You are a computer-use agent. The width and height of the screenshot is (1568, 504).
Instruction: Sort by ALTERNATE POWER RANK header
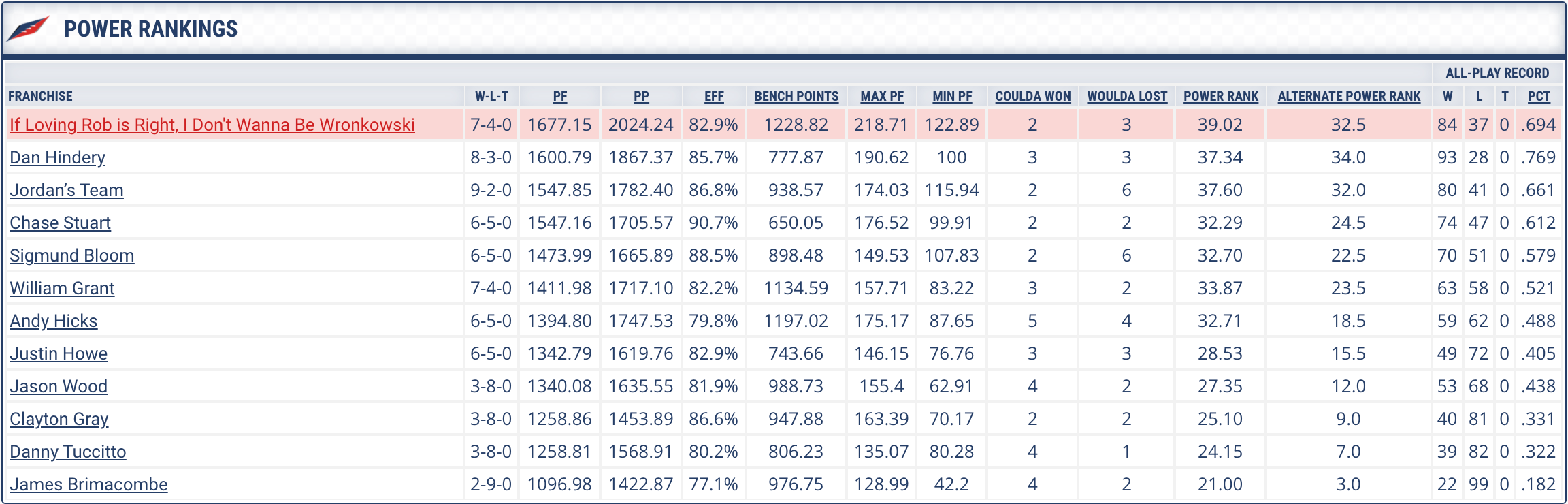click(x=1349, y=96)
